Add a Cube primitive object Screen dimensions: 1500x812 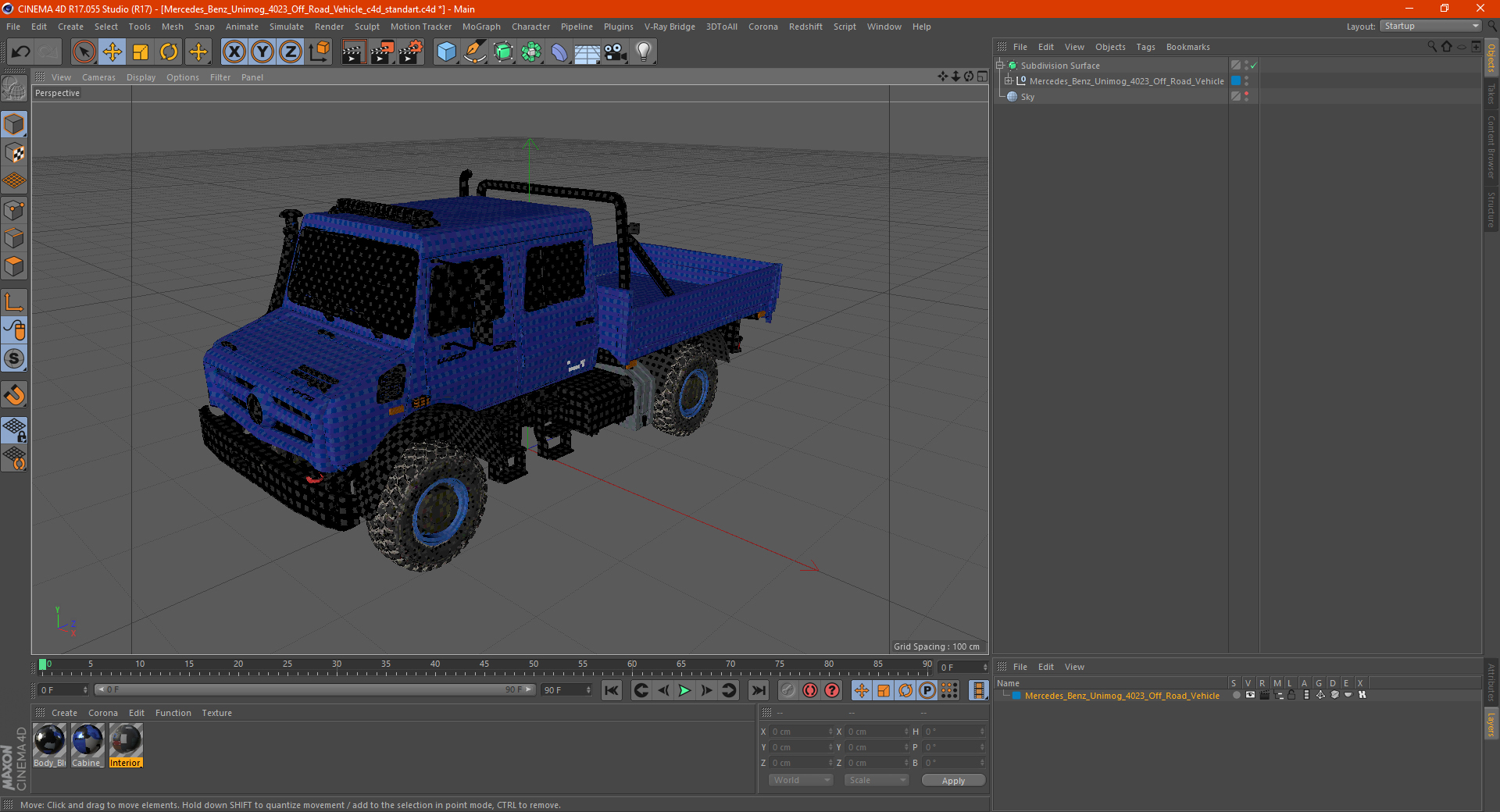[x=446, y=52]
